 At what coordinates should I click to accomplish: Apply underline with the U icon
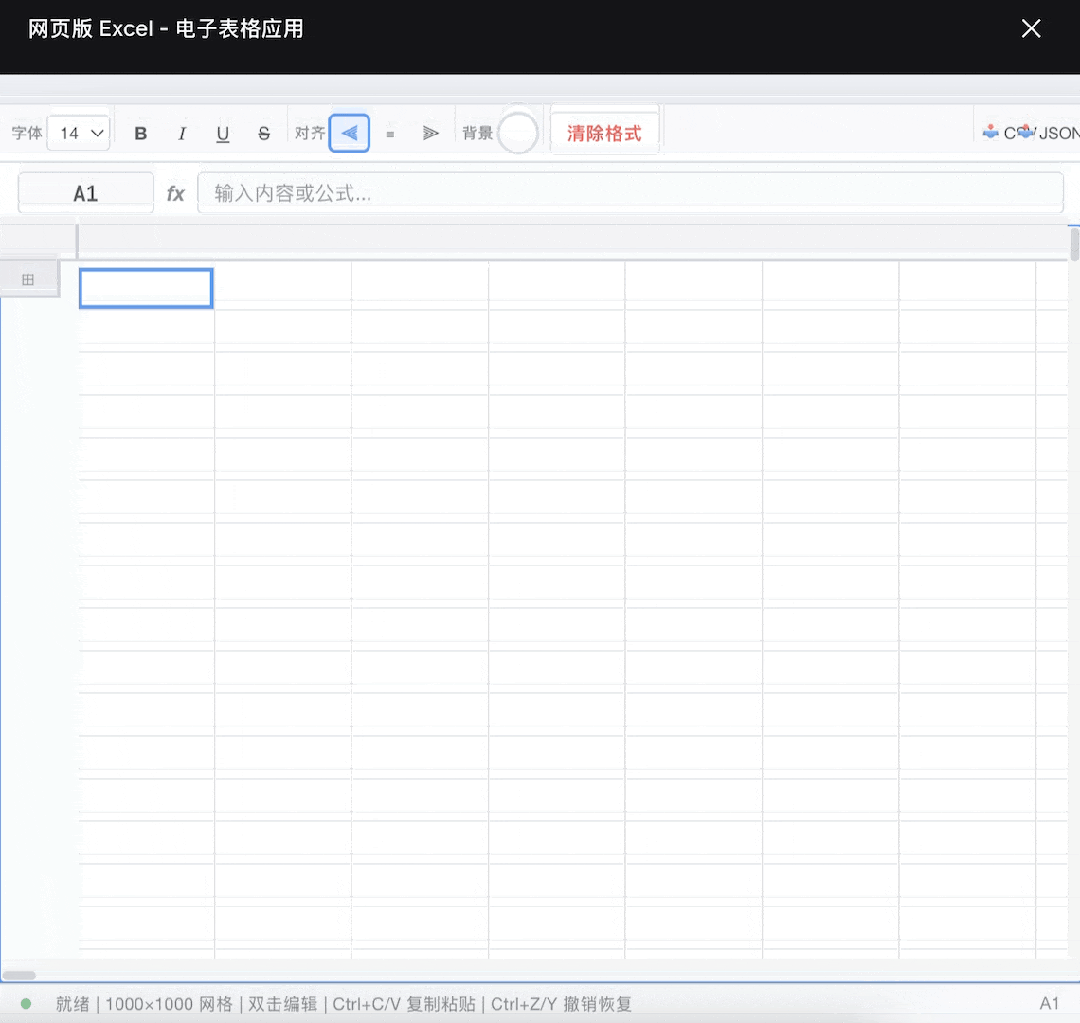coord(222,133)
